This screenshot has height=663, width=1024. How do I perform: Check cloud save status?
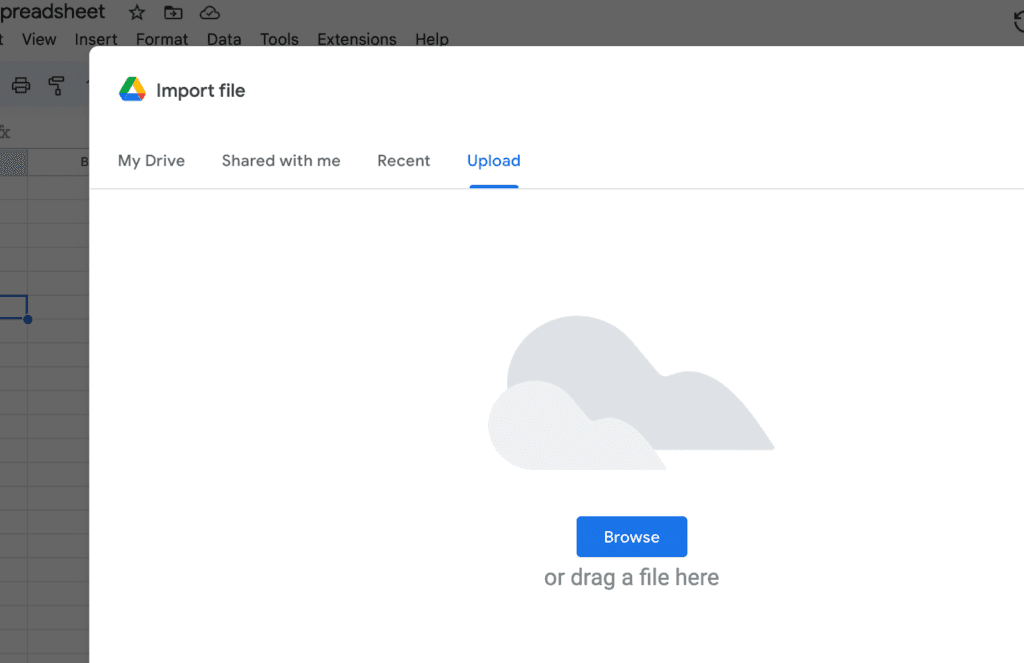[x=209, y=12]
